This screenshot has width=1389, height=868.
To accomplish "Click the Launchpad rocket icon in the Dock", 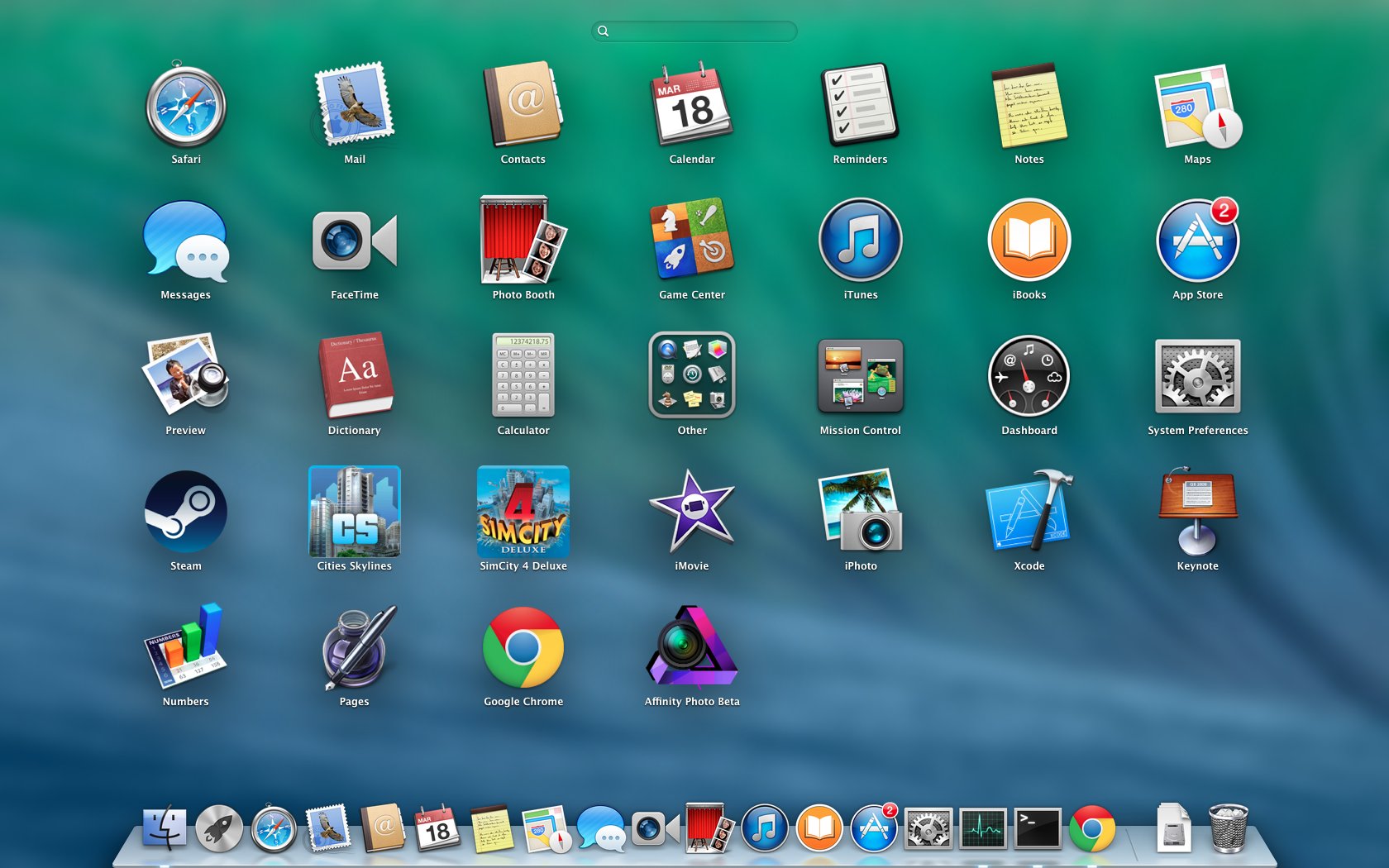I will [219, 827].
